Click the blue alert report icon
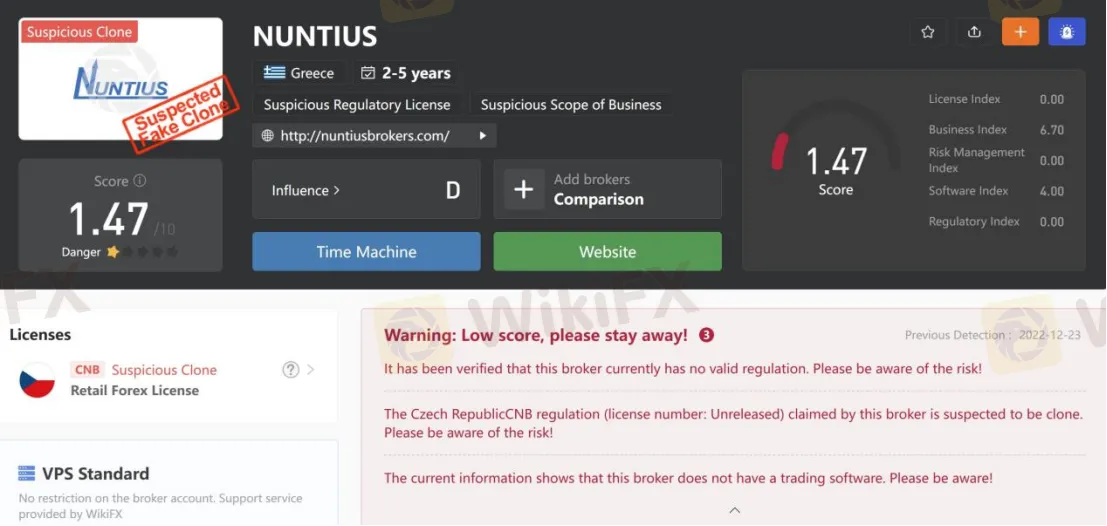 coord(1067,32)
